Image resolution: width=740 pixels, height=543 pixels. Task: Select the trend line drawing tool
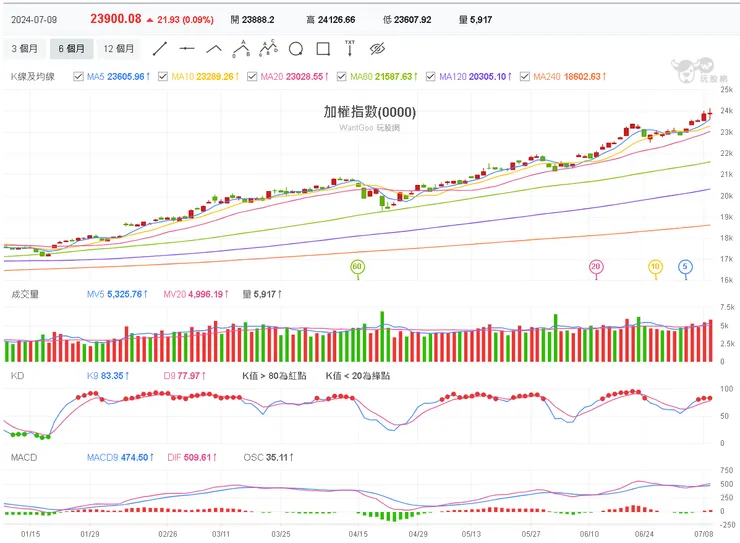(160, 49)
